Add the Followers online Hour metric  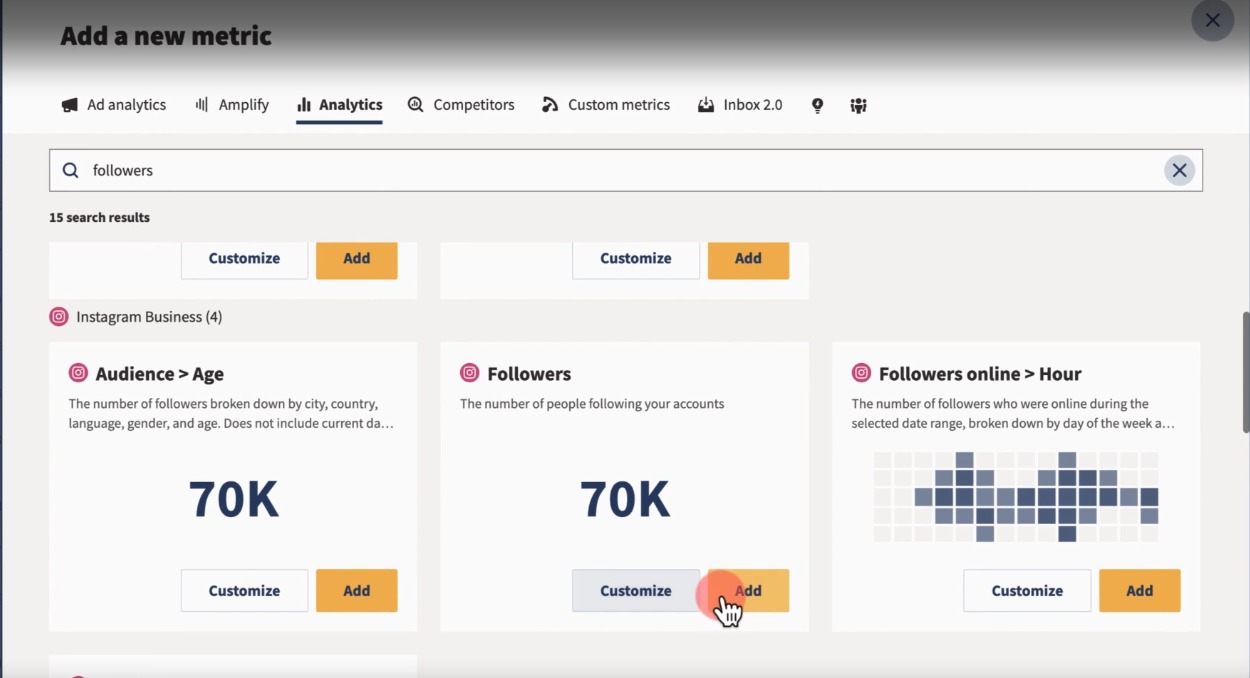click(1139, 590)
